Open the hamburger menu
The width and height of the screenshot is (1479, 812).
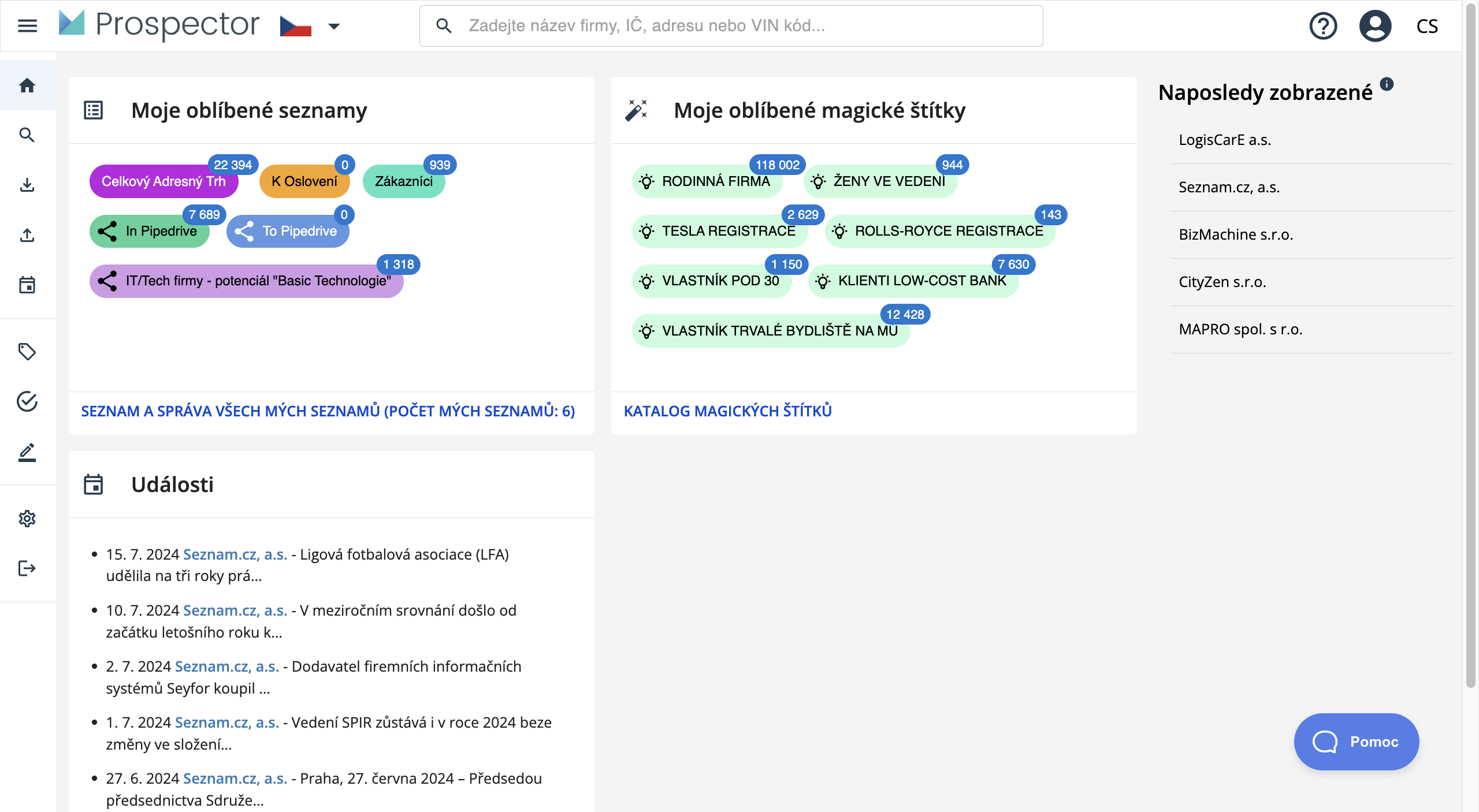[27, 26]
